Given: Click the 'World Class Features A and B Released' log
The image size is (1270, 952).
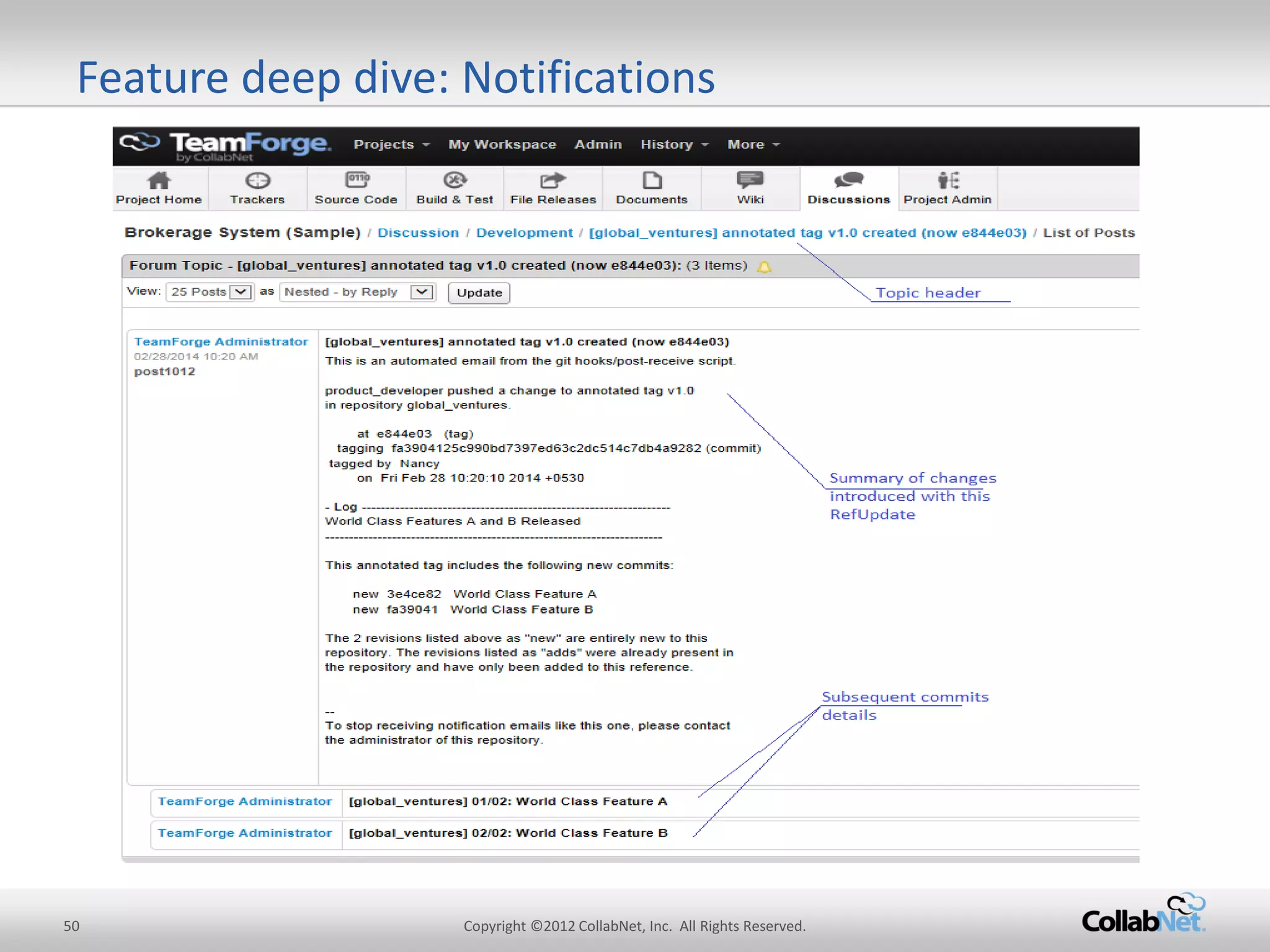Looking at the screenshot, I should point(453,521).
